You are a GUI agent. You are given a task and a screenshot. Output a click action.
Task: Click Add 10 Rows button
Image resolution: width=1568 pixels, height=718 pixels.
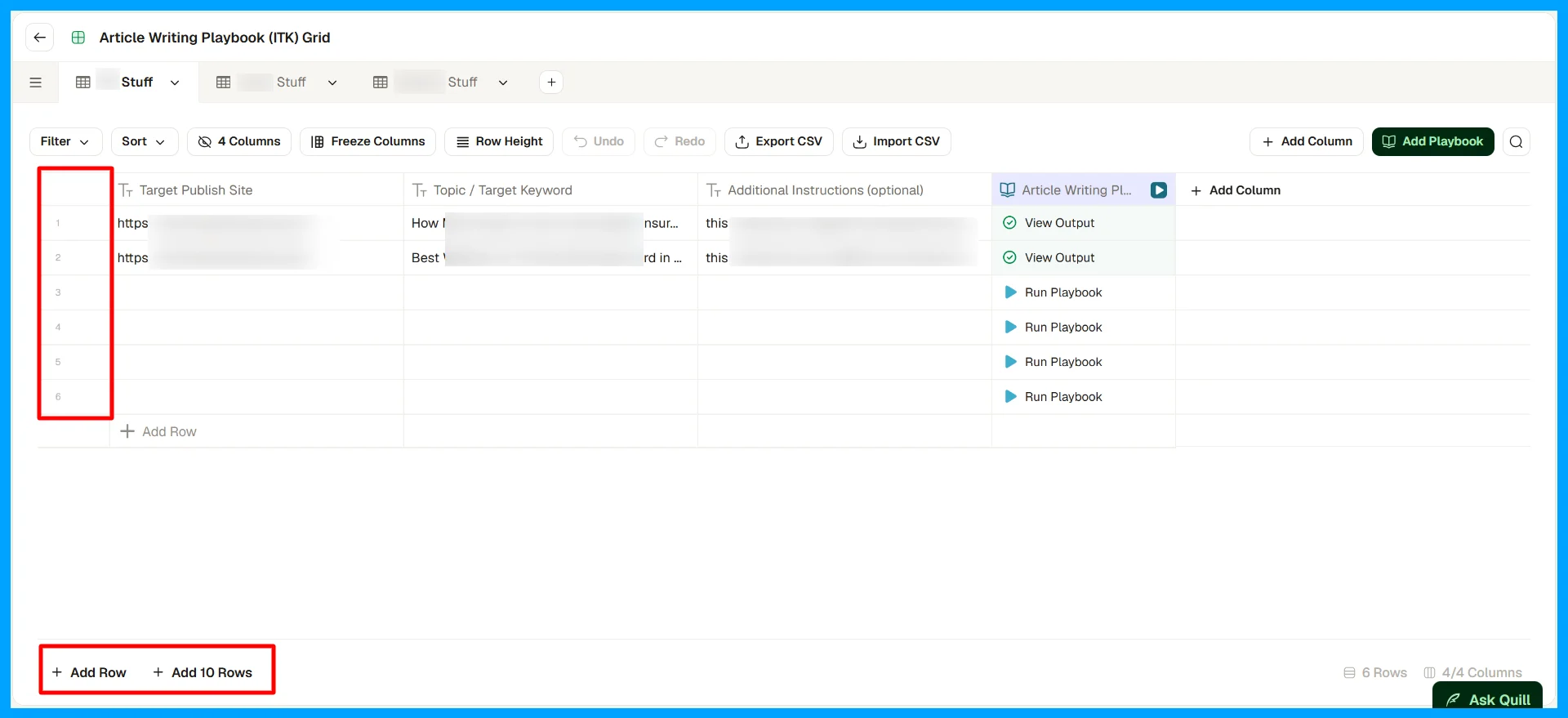pyautogui.click(x=203, y=672)
